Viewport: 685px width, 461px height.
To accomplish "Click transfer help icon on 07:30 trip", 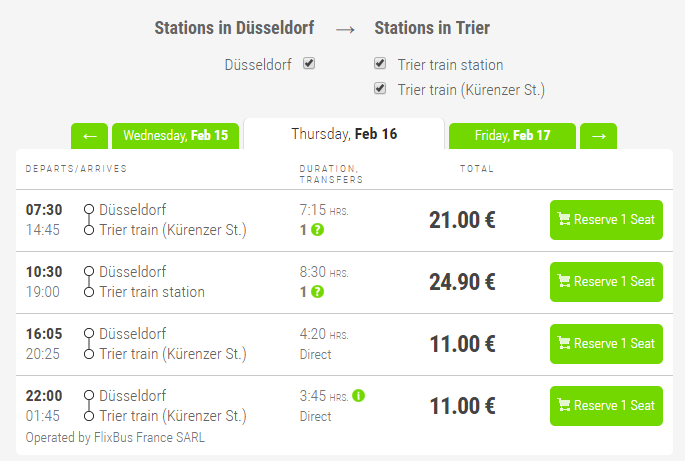I will (x=317, y=230).
